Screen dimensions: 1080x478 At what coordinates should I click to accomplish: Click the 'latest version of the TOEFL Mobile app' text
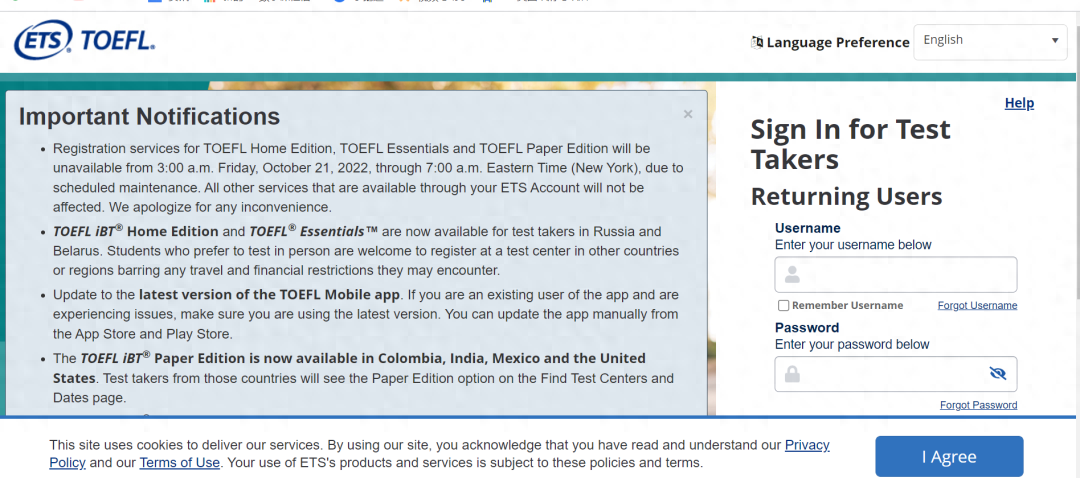click(x=269, y=295)
